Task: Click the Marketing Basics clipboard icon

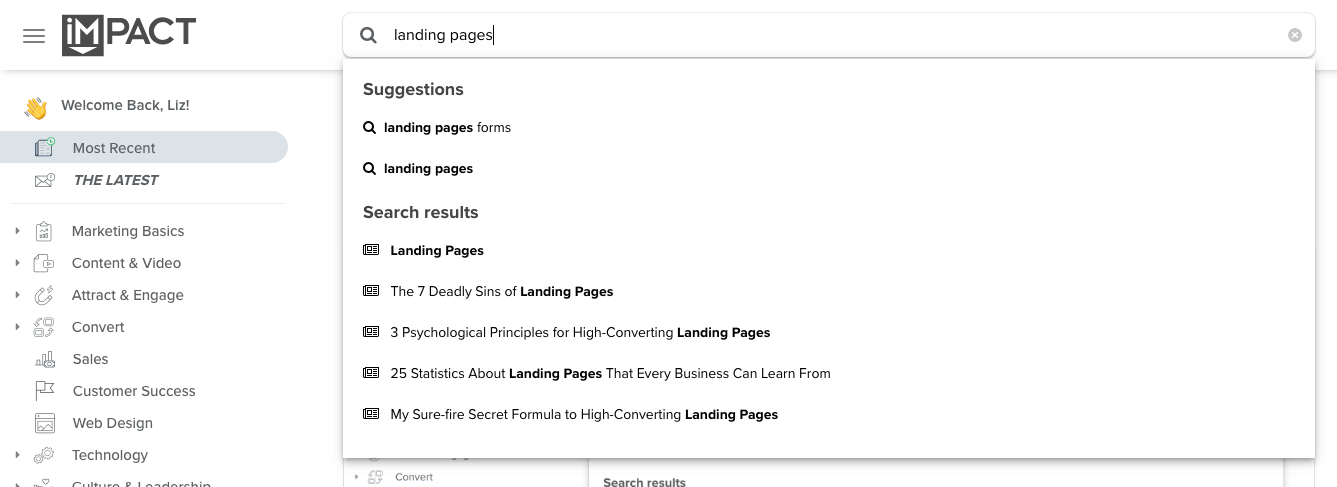Action: click(x=43, y=231)
